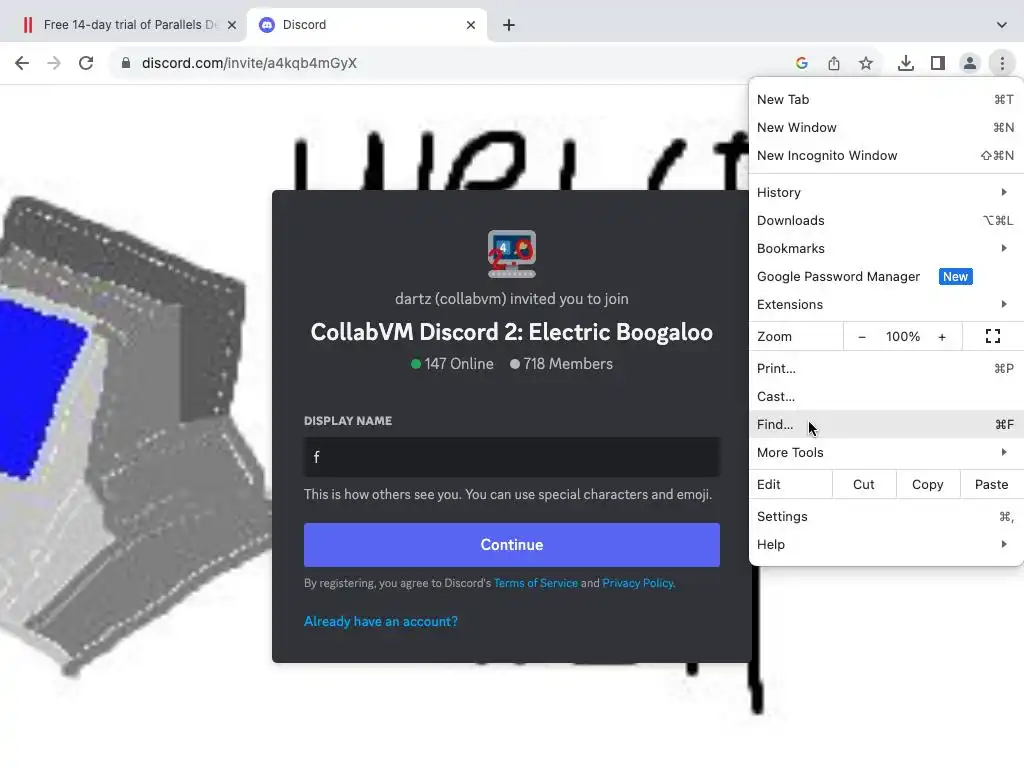1024x768 pixels.
Task: Open the Terms of Service link
Action: [x=536, y=583]
